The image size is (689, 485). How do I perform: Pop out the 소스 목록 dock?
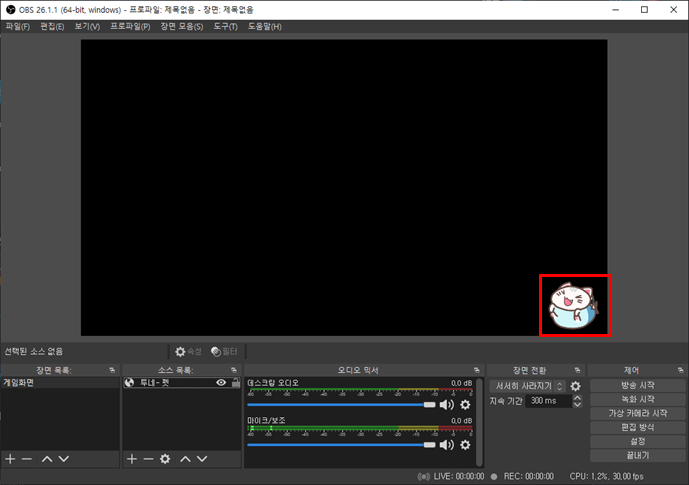[234, 370]
